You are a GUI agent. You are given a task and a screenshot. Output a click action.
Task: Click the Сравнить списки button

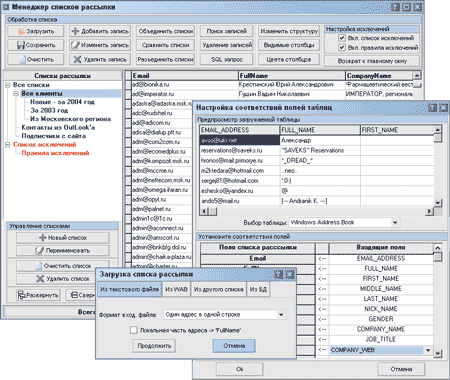pyautogui.click(x=165, y=45)
